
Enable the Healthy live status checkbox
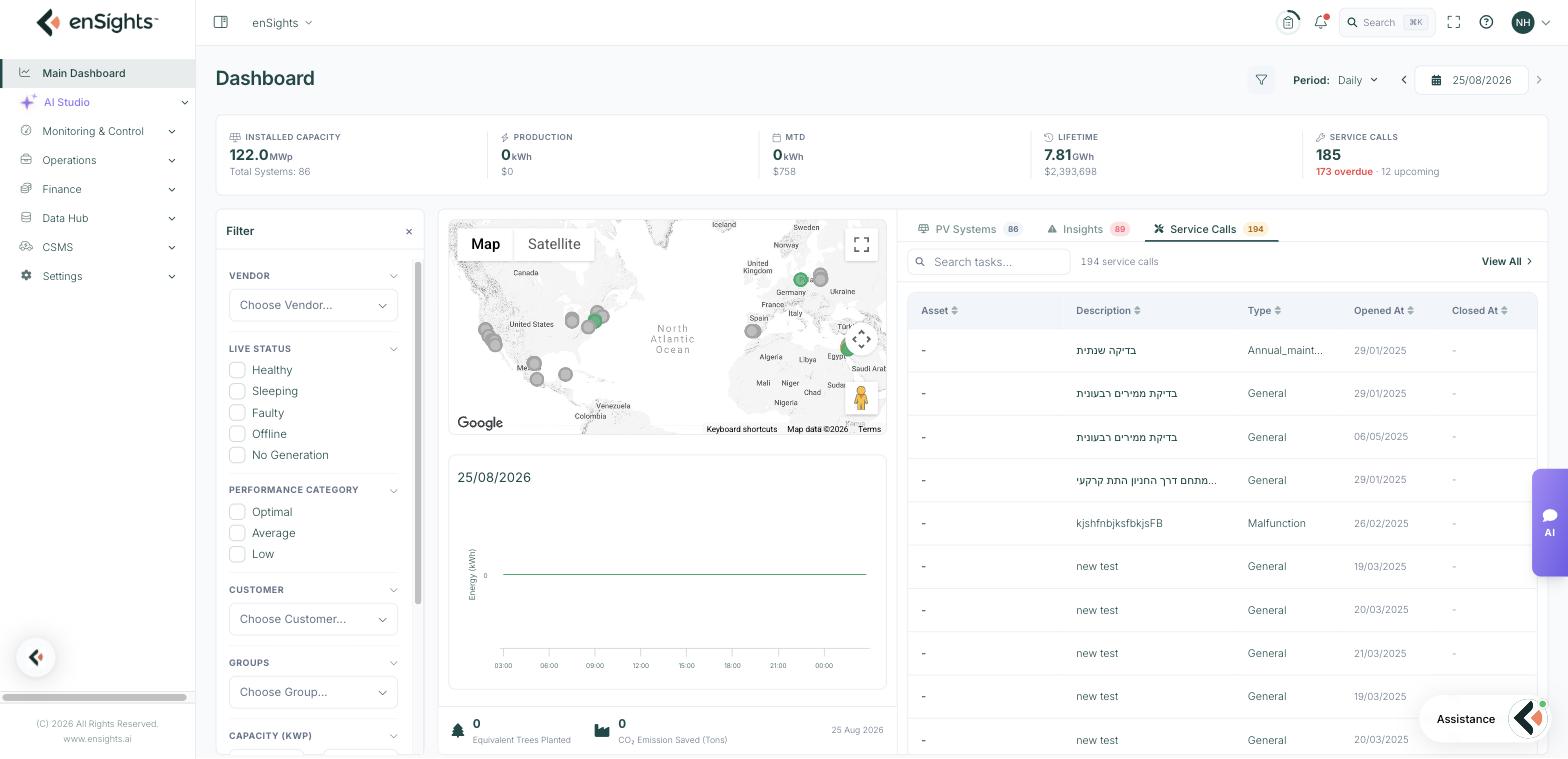(x=237, y=370)
